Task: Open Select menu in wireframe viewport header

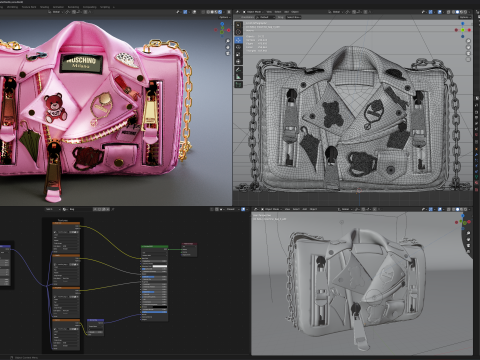Action: (278, 12)
